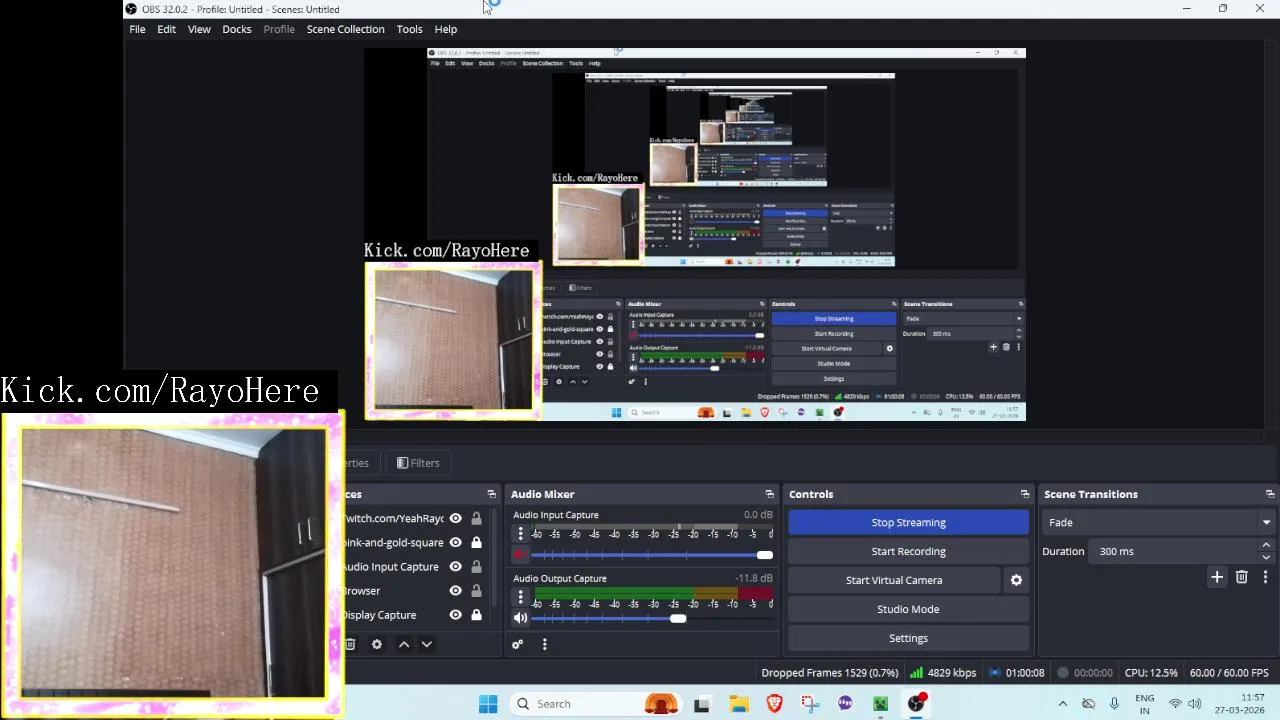Open File Explorer from taskbar
This screenshot has width=1280, height=720.
coord(739,704)
